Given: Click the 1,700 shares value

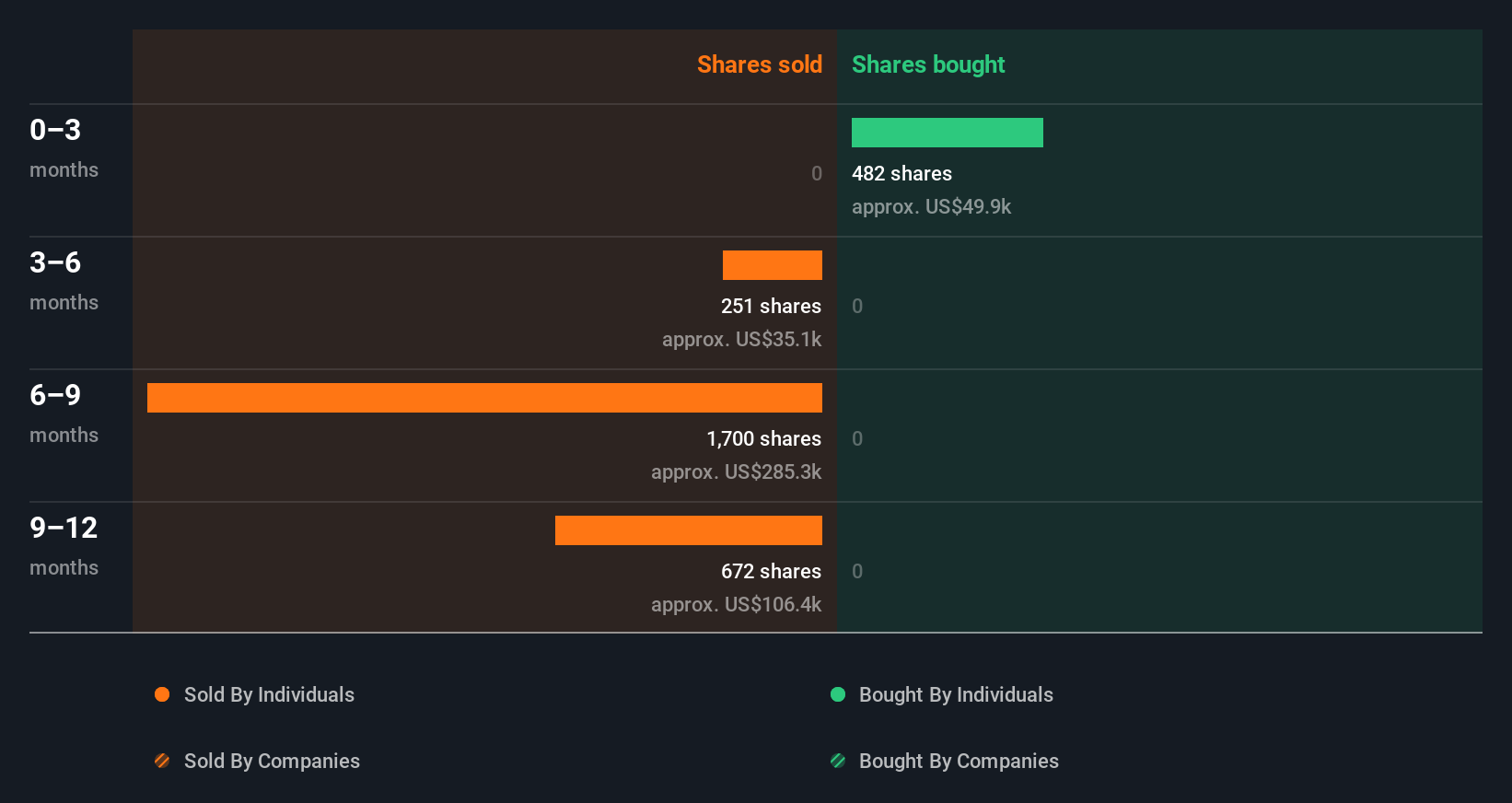Looking at the screenshot, I should click(x=763, y=438).
